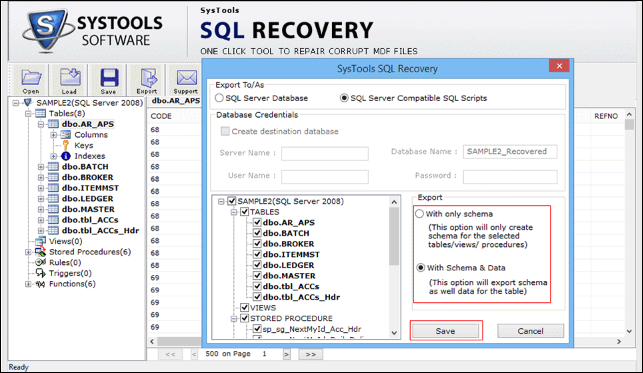Click the Save button in dialog
Screen dimensions: 643x373
click(x=445, y=331)
